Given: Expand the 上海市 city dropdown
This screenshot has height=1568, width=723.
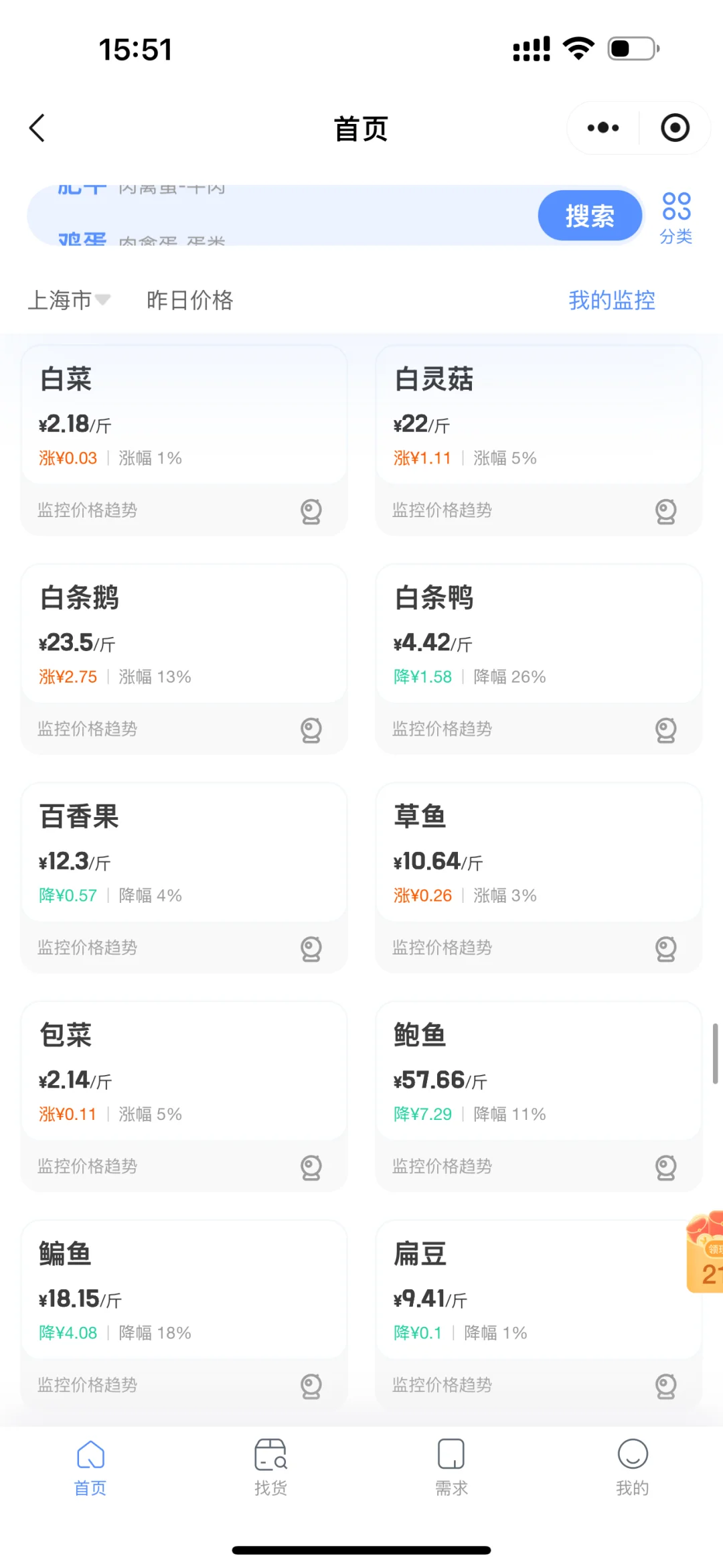Looking at the screenshot, I should coord(69,300).
